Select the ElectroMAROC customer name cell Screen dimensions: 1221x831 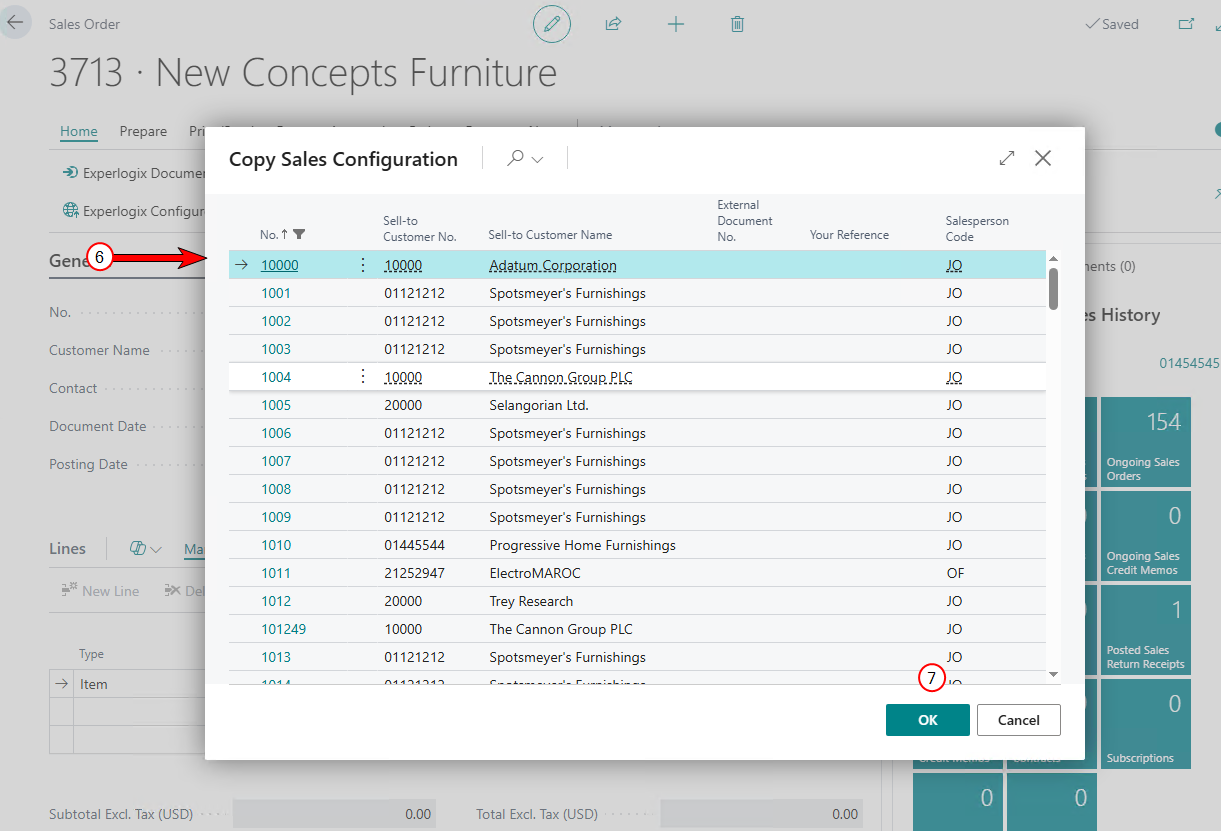(535, 573)
